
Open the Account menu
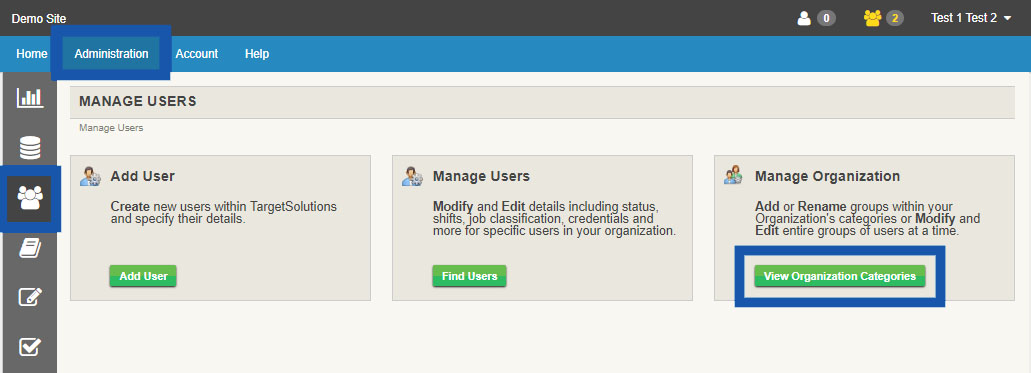click(197, 54)
